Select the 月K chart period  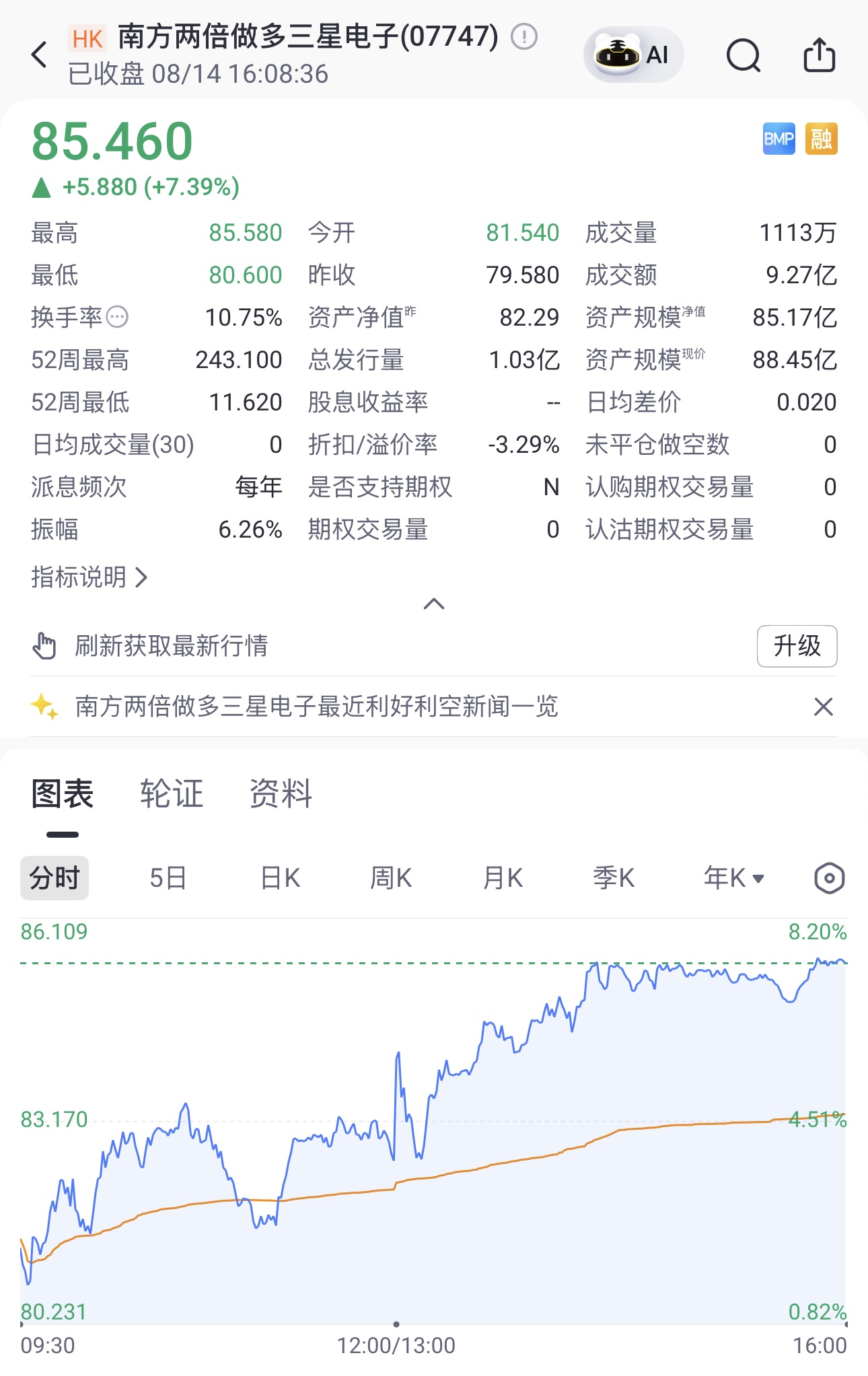coord(503,878)
